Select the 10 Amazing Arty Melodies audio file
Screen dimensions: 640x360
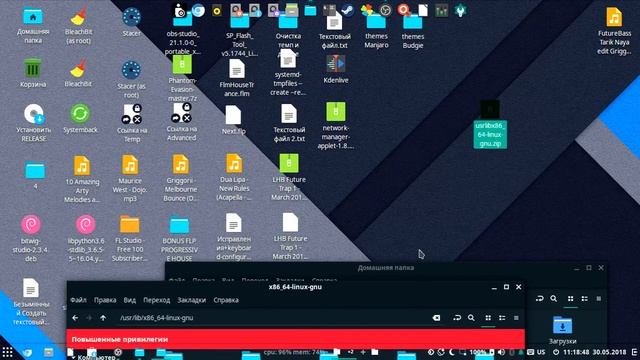pyautogui.click(x=82, y=179)
